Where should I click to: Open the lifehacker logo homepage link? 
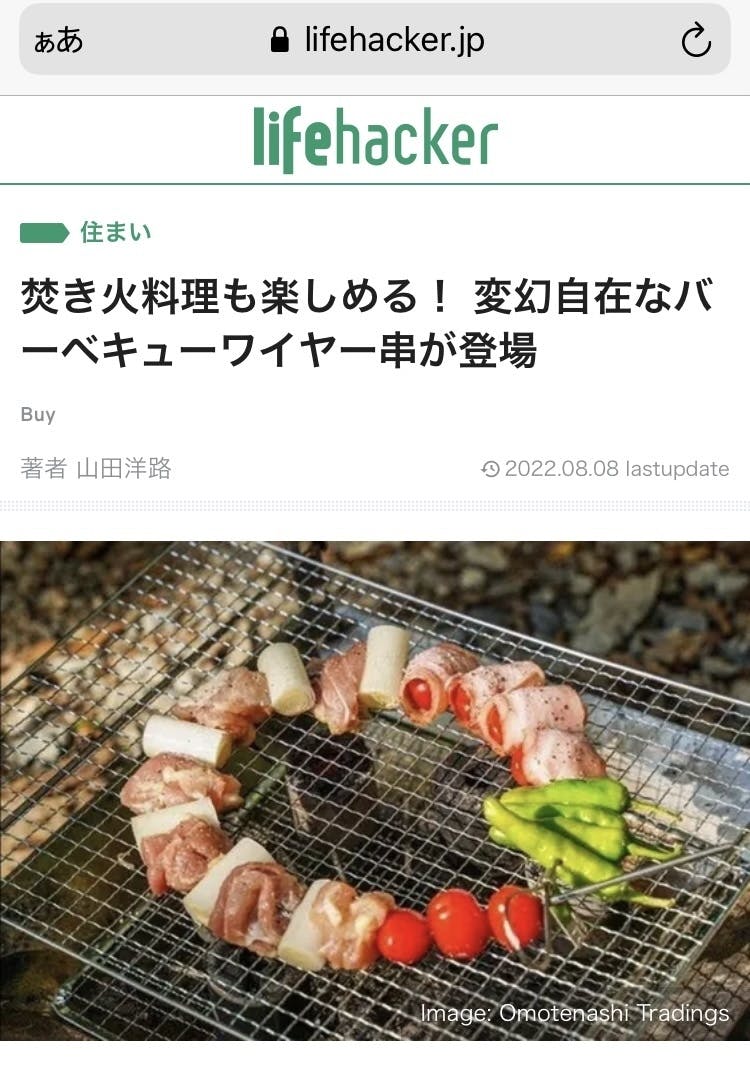[375, 139]
